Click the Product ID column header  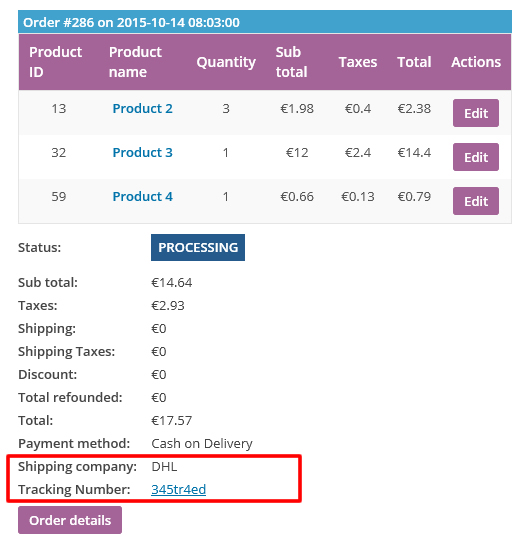[x=55, y=62]
